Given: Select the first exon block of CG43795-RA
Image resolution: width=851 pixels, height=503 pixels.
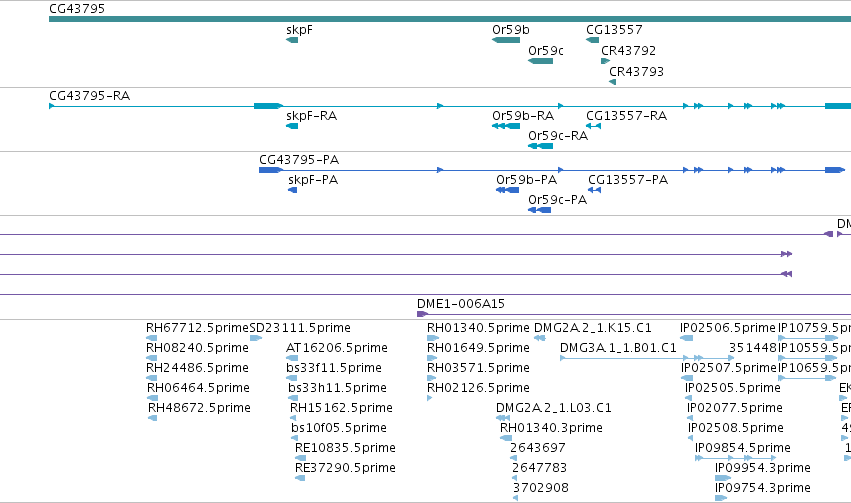Looking at the screenshot, I should point(268,106).
